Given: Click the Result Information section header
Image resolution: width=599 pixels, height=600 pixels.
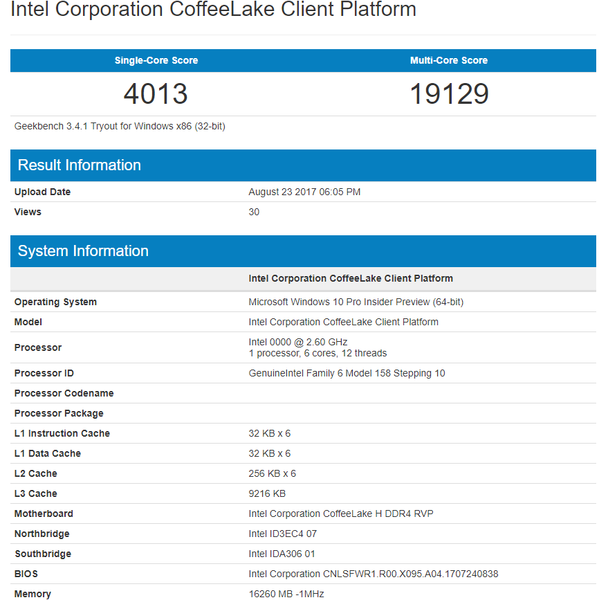Looking at the screenshot, I should coord(303,165).
